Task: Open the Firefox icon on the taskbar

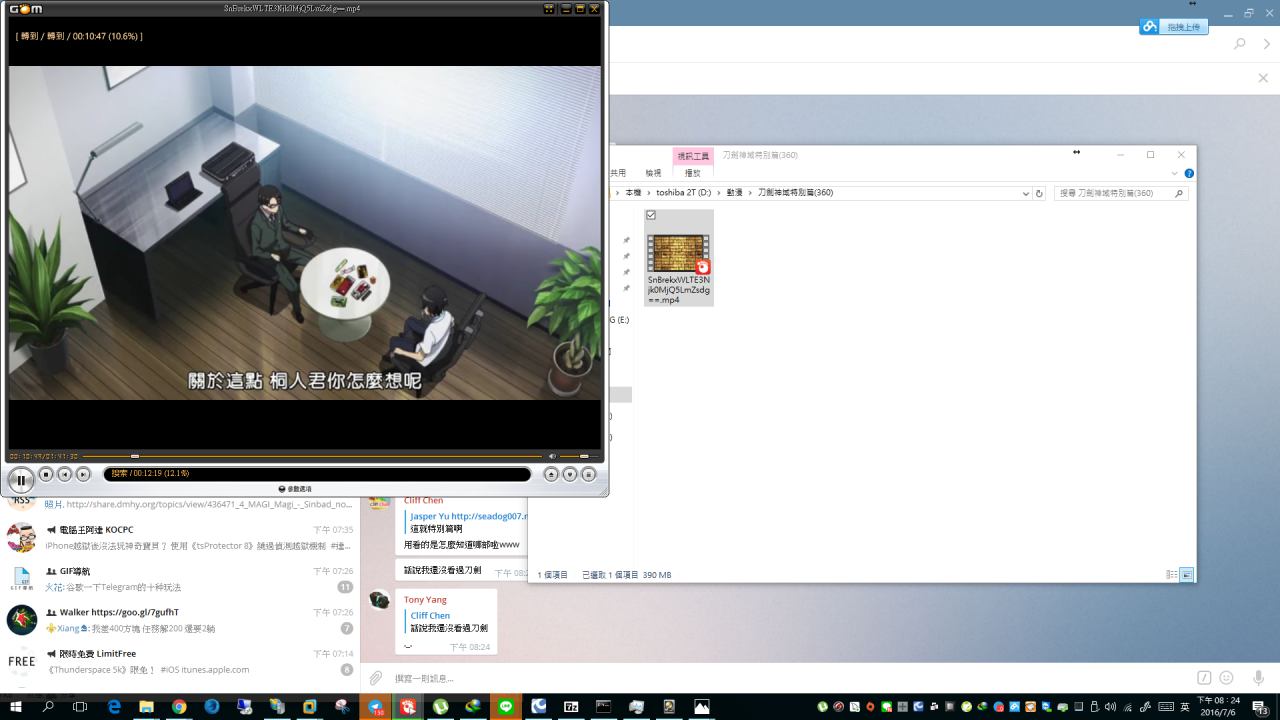Action: pos(212,706)
